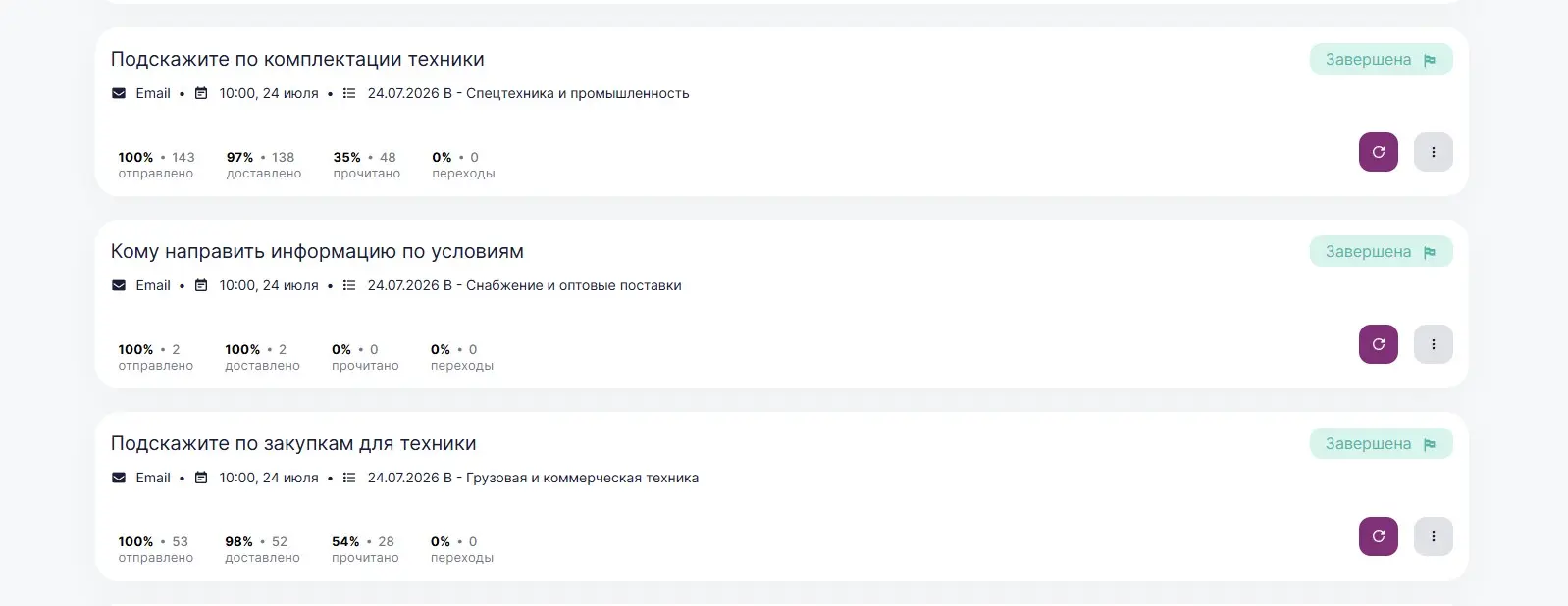The height and width of the screenshot is (606, 1568).
Task: Click 98% доставлено stat in закупкам campaign
Action: 262,548
